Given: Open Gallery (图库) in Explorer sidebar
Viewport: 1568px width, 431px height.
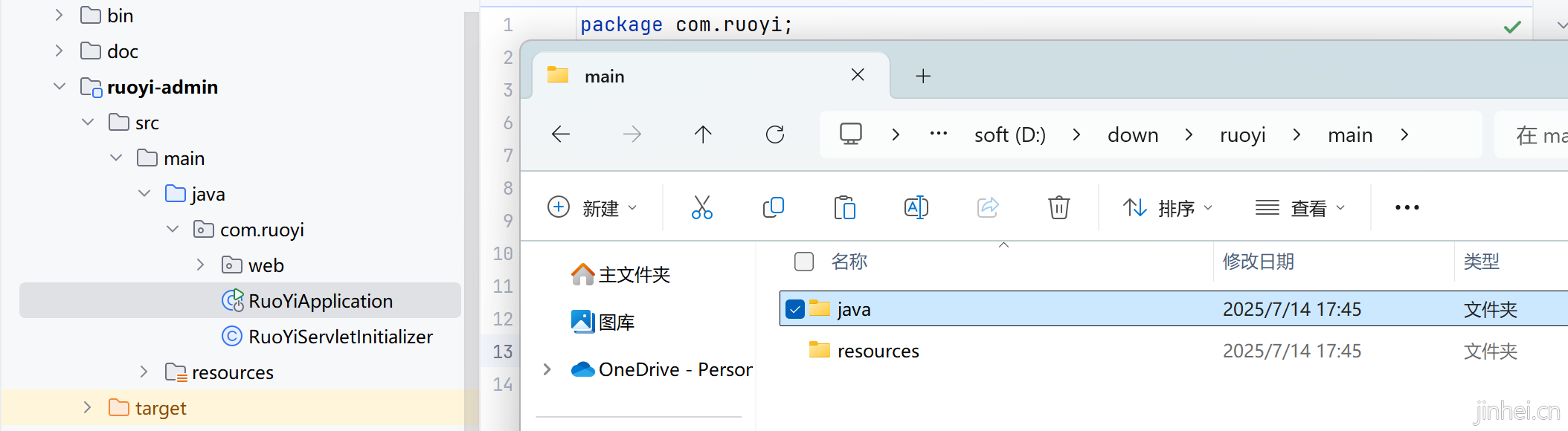Looking at the screenshot, I should point(603,322).
